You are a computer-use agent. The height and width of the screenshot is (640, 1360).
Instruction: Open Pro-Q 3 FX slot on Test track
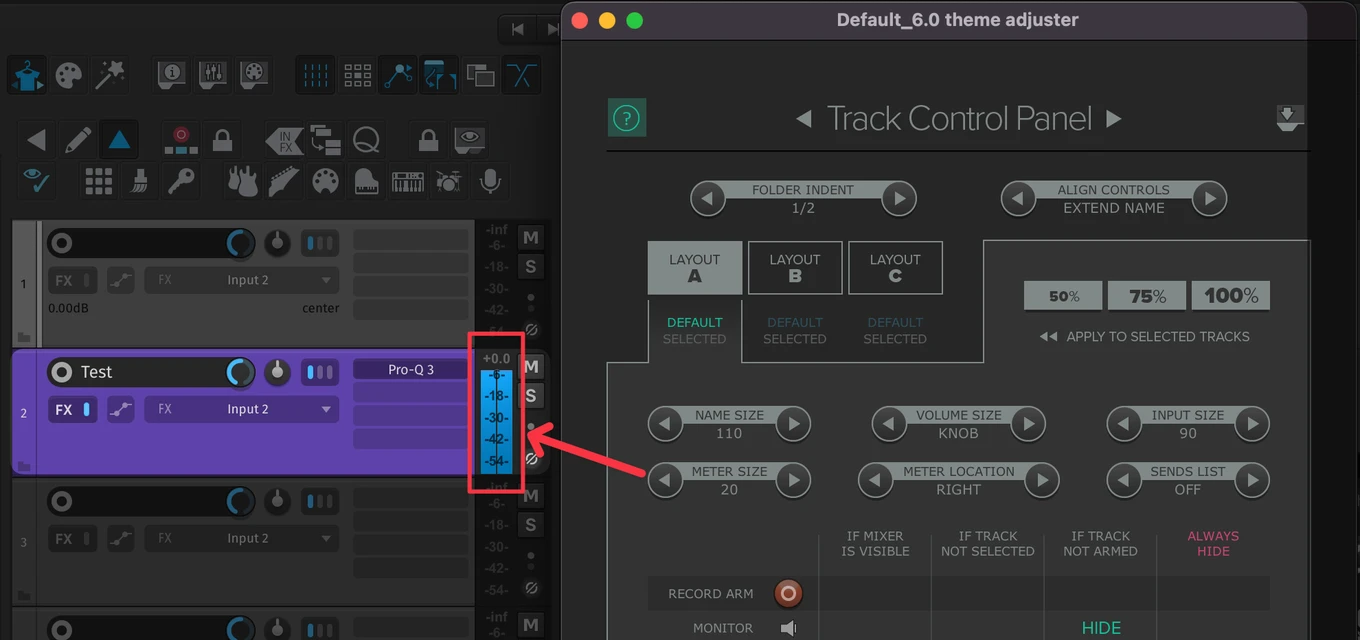[x=410, y=370]
